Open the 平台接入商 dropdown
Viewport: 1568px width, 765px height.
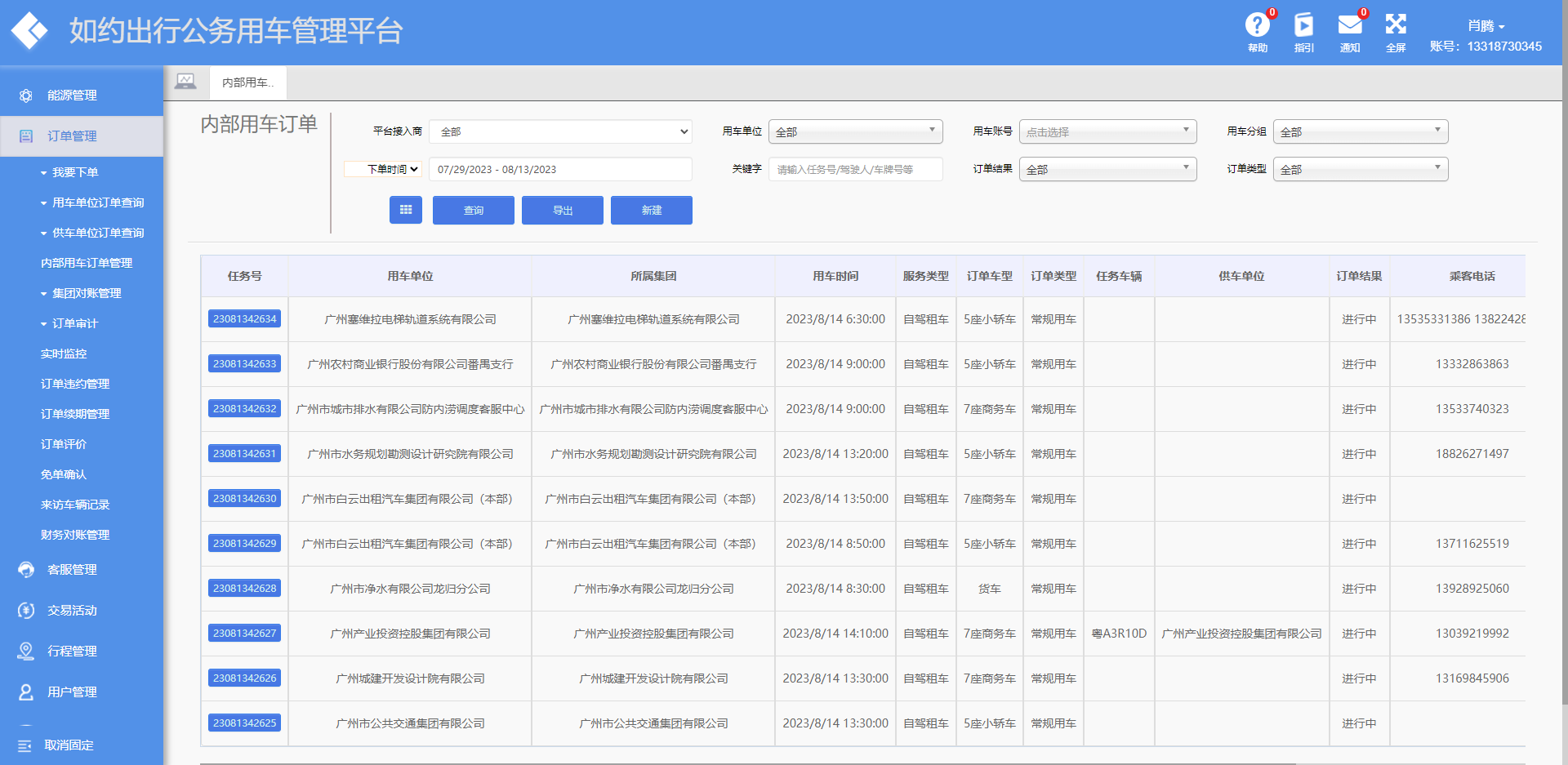point(560,131)
